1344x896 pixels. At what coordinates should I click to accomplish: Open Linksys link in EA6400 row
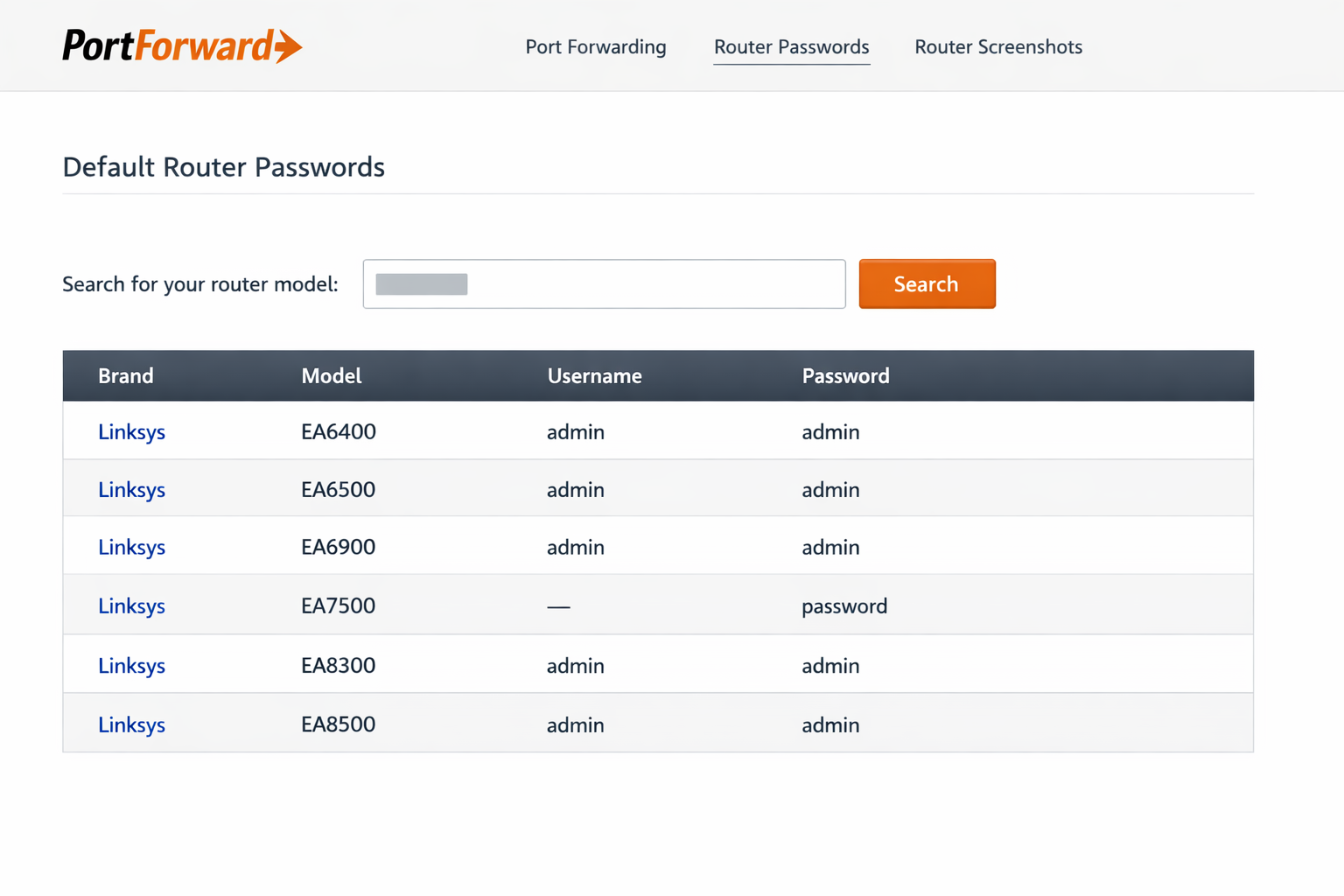(131, 432)
